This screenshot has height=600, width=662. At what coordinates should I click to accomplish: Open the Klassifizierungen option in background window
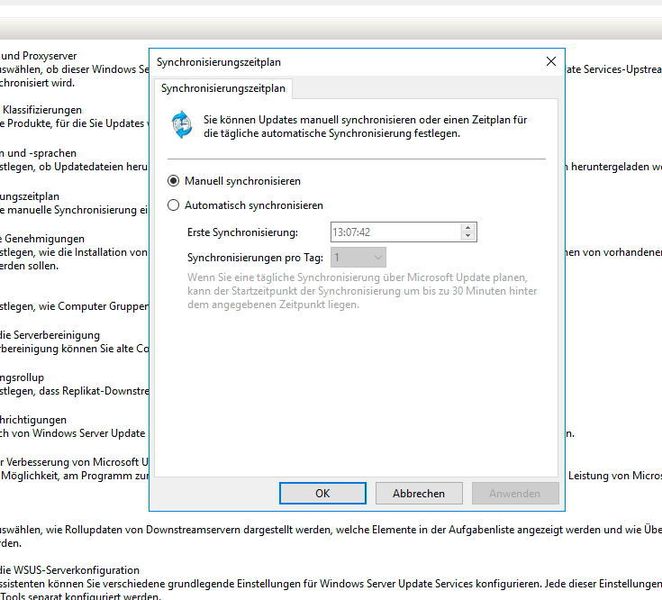coord(41,110)
